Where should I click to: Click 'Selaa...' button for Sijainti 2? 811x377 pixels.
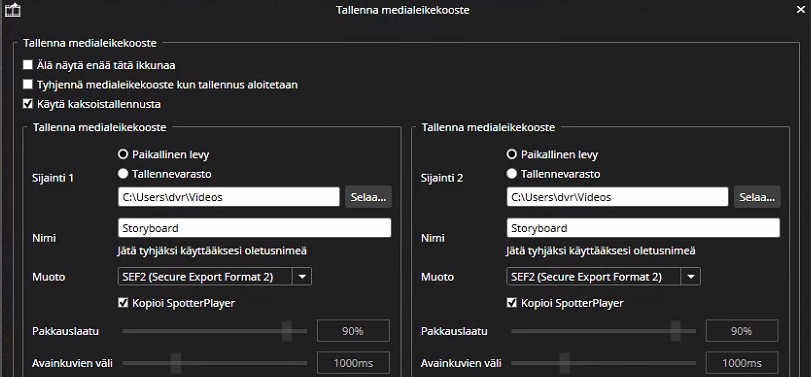point(757,197)
